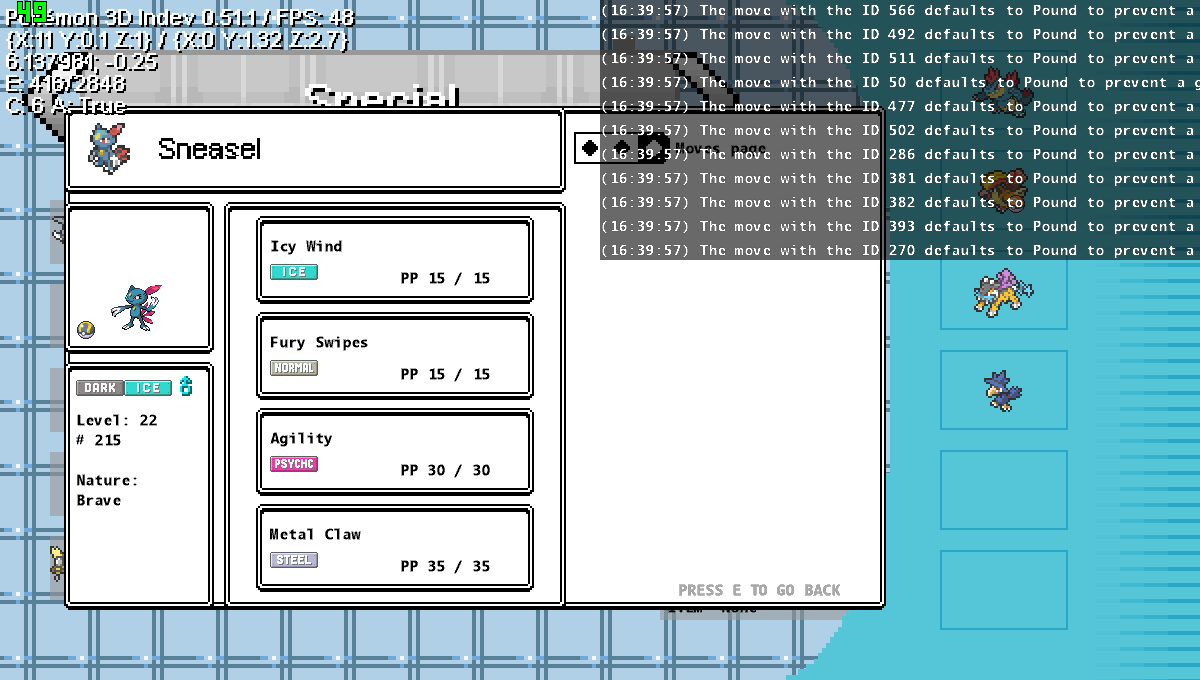
Task: Click the # 215 Pokédex number
Action: click(x=99, y=440)
